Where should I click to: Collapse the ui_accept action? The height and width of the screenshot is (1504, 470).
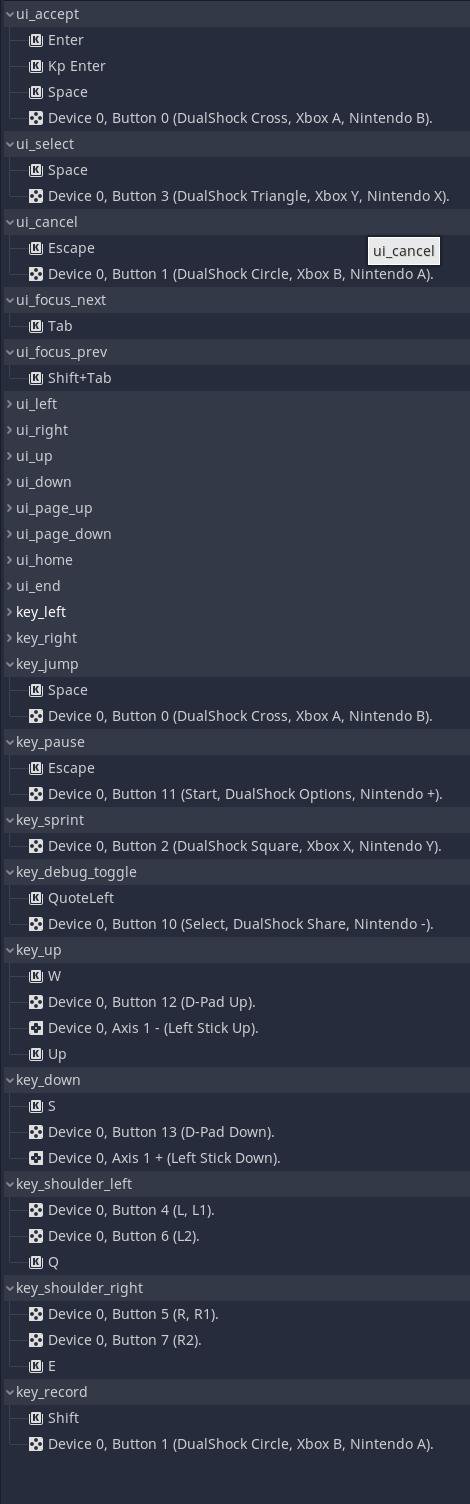point(10,14)
